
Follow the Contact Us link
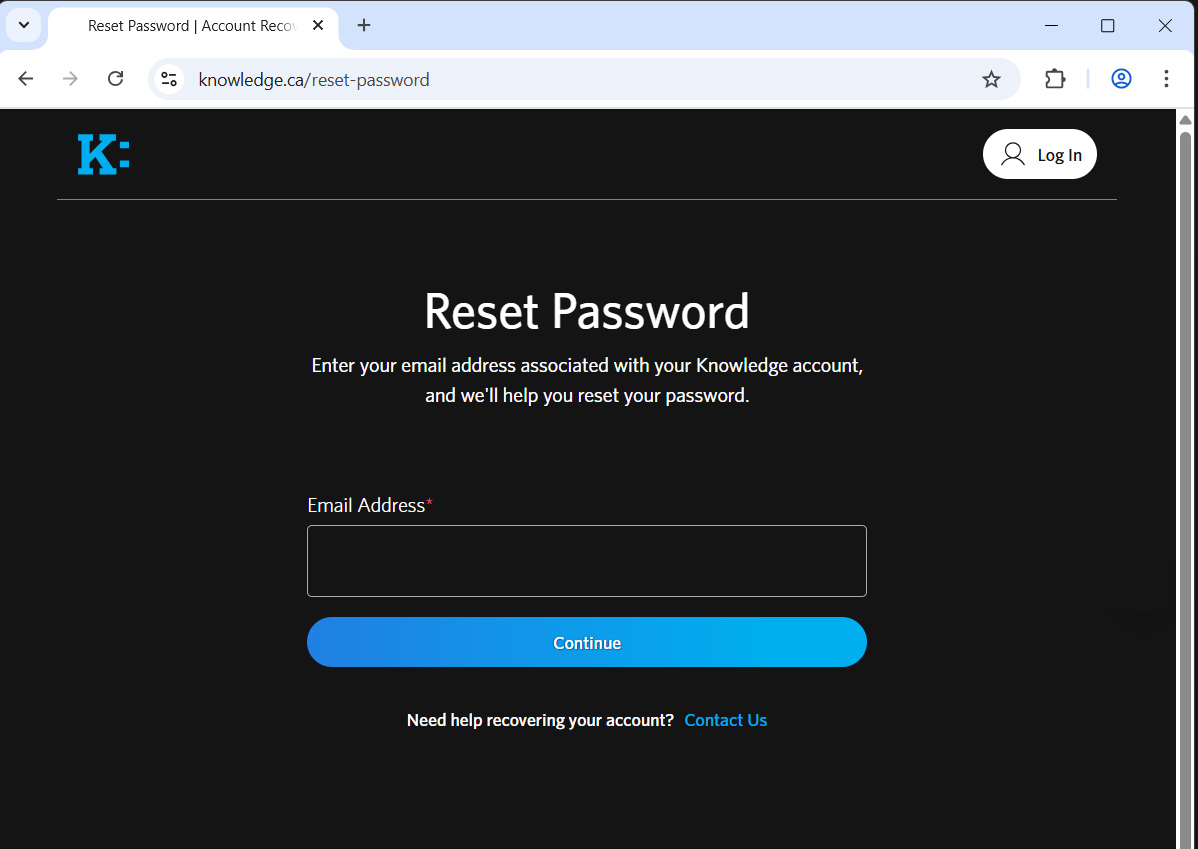click(725, 720)
